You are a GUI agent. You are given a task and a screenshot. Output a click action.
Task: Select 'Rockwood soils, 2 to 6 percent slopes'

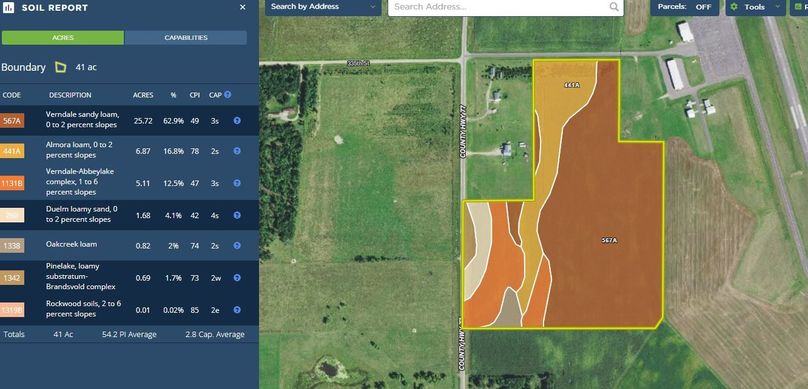[83, 309]
